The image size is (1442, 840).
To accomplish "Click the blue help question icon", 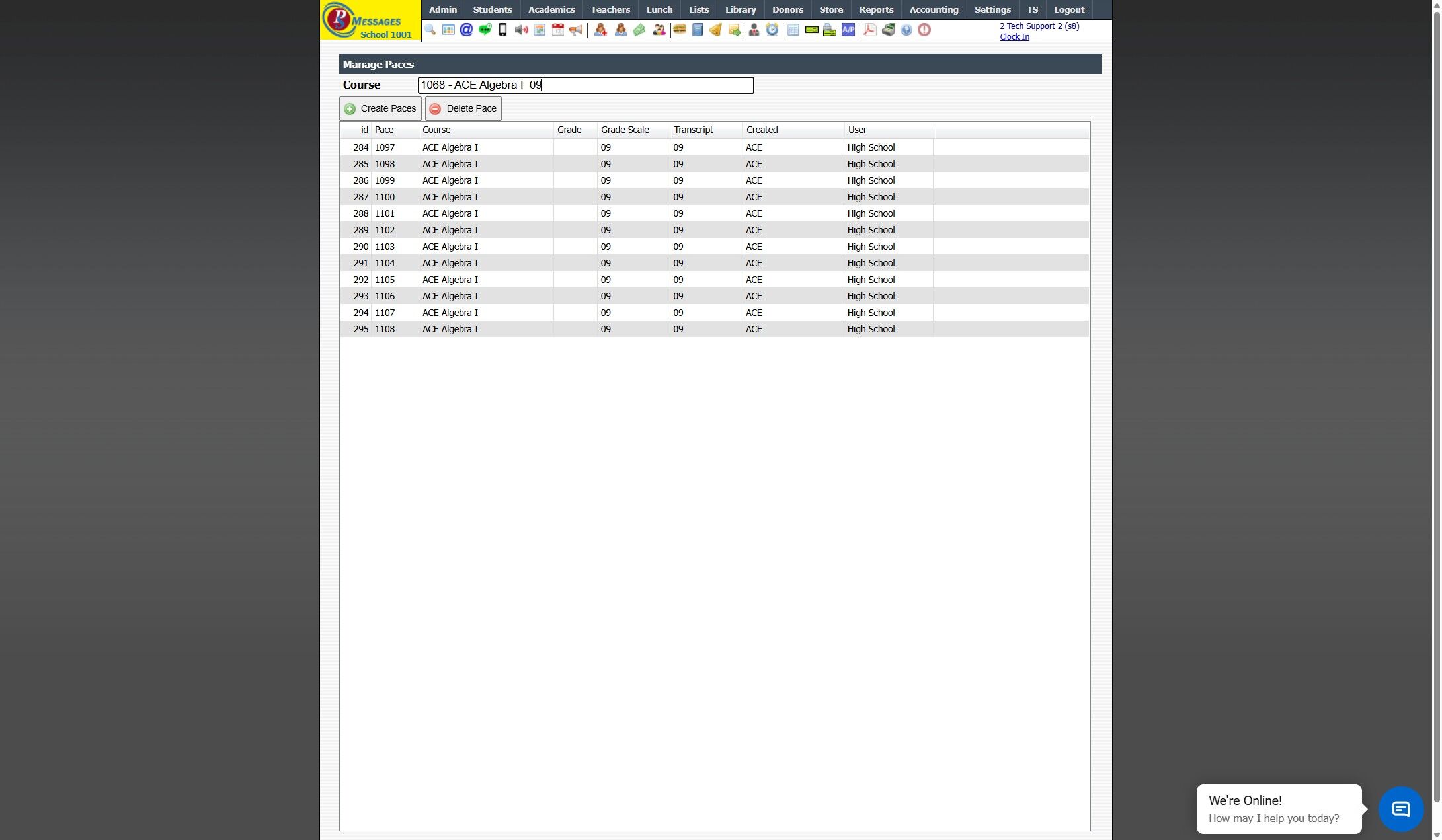I will tap(906, 30).
